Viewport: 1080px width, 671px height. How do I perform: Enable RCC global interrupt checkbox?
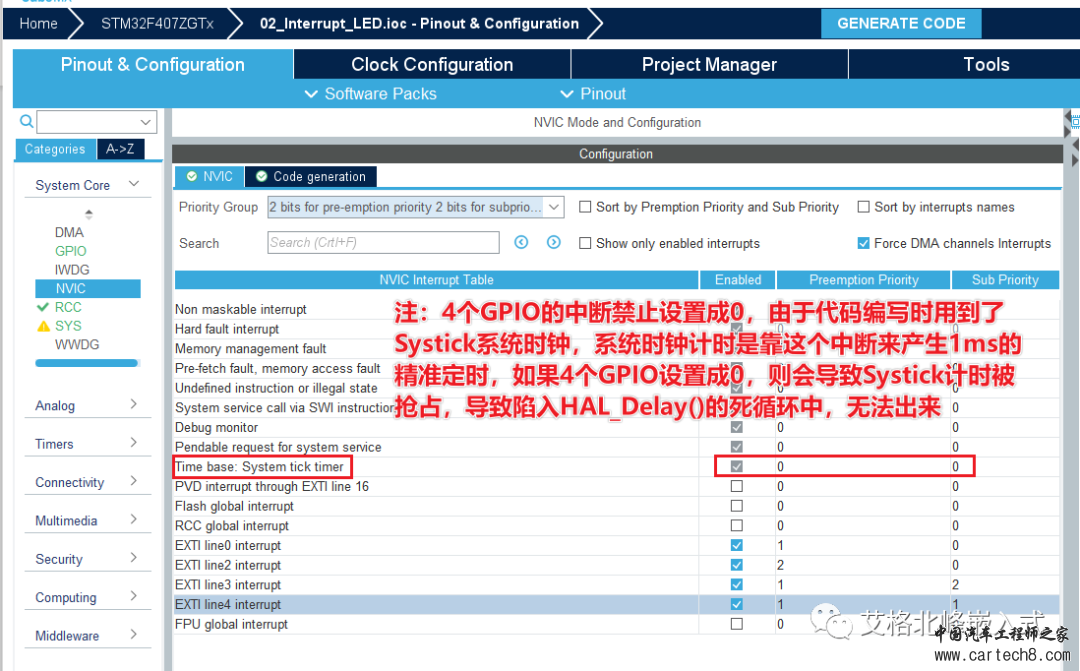(737, 526)
